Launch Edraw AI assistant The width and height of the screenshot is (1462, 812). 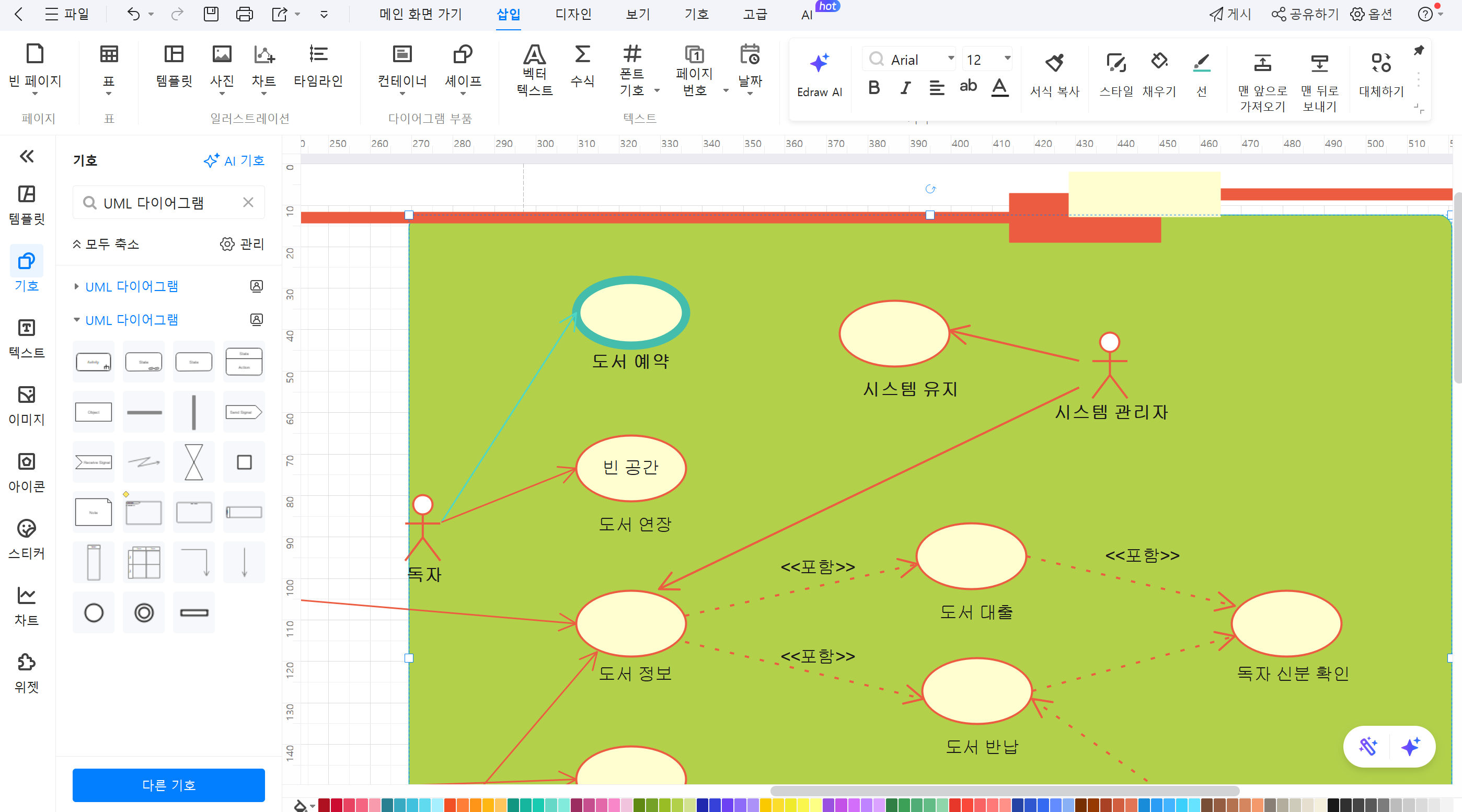[x=819, y=75]
